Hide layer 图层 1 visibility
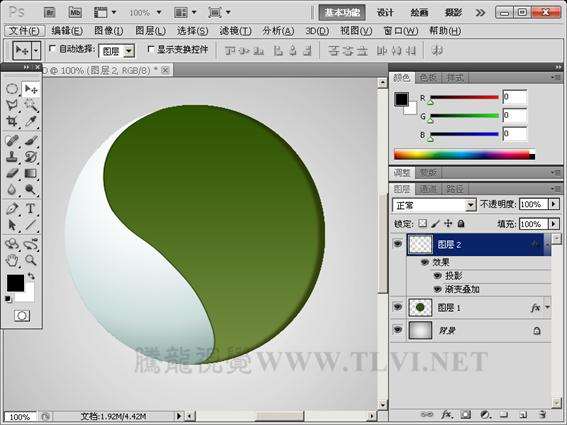 (398, 307)
